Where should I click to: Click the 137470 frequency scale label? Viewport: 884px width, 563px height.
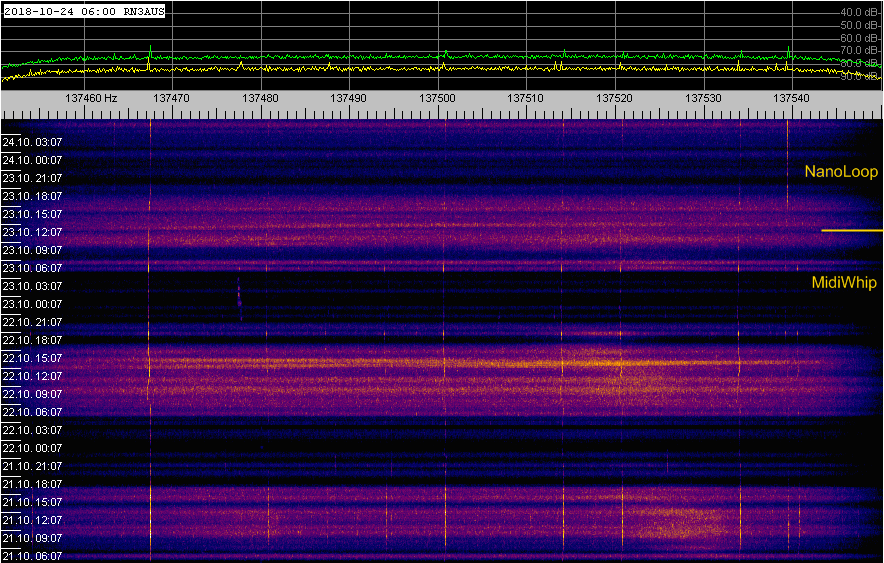point(171,99)
